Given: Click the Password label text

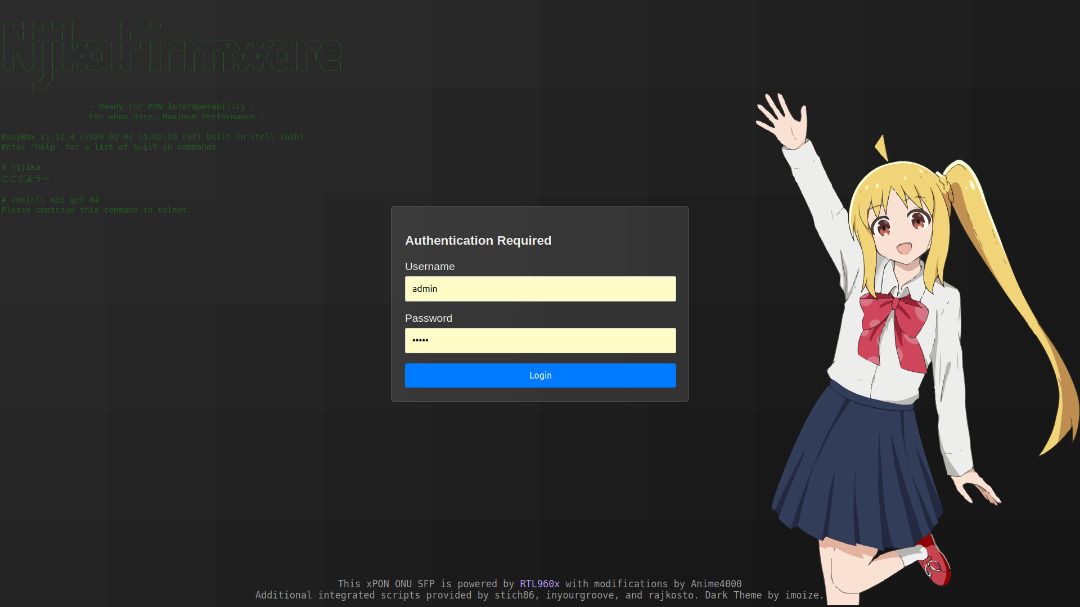Looking at the screenshot, I should (x=428, y=319).
